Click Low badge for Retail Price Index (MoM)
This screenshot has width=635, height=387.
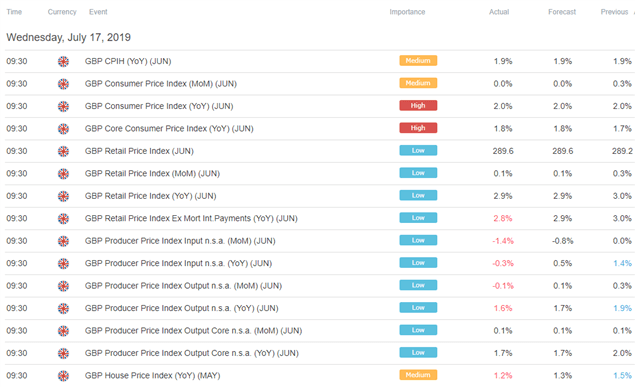(418, 173)
